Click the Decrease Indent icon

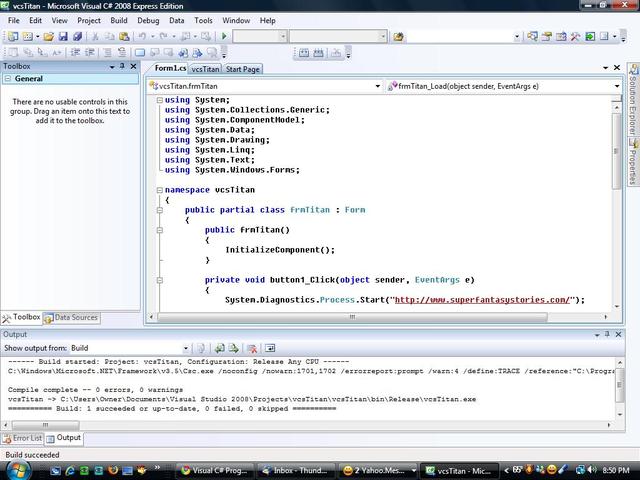(x=75, y=52)
